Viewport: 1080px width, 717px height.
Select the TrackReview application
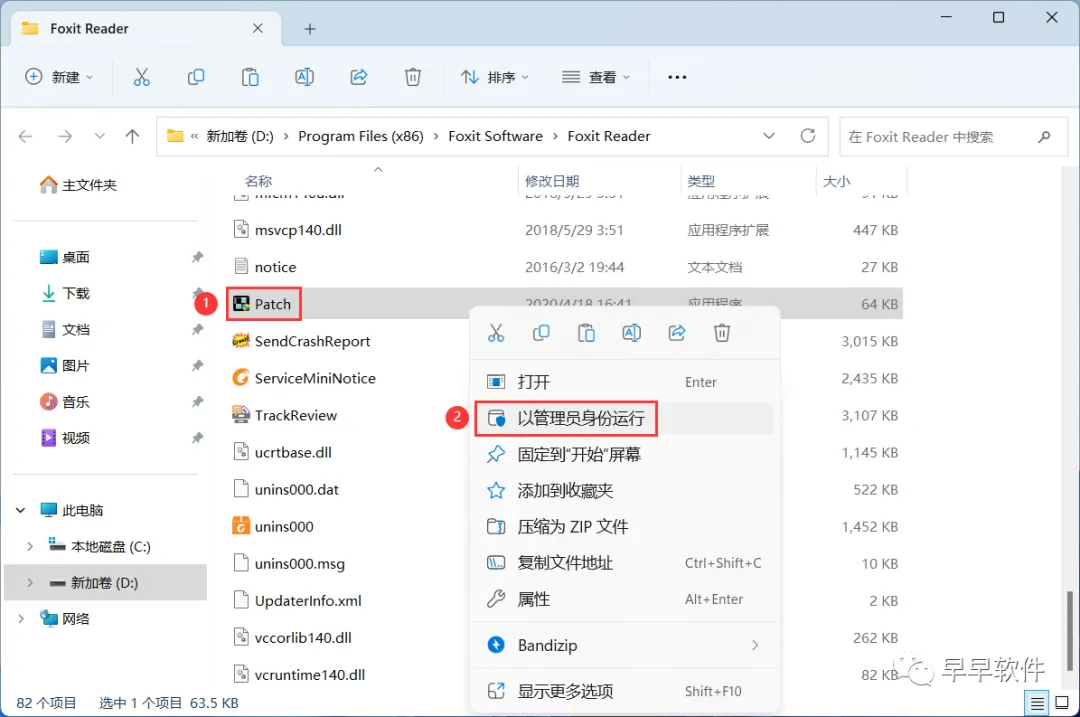(x=284, y=415)
